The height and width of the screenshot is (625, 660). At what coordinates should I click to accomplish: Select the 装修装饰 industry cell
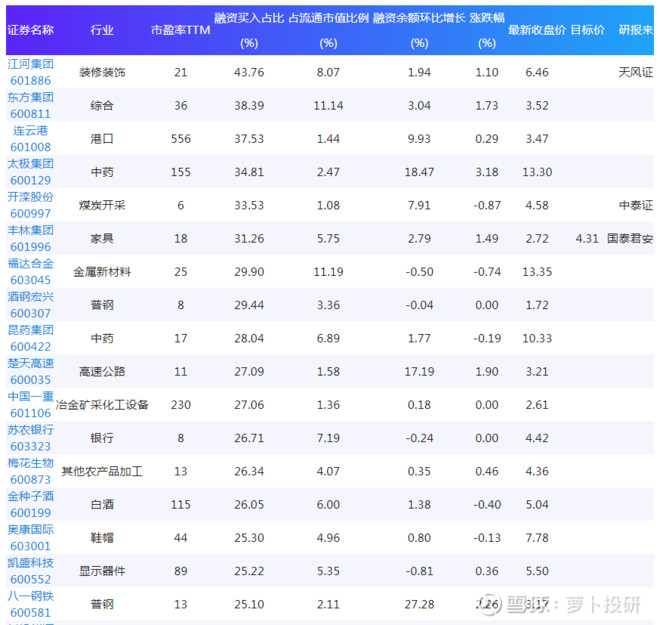pyautogui.click(x=102, y=72)
